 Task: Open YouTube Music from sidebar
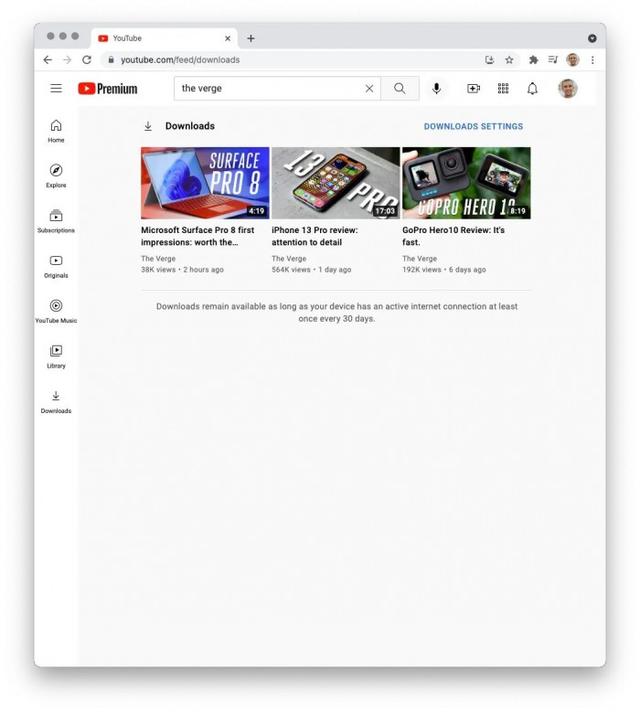click(56, 311)
